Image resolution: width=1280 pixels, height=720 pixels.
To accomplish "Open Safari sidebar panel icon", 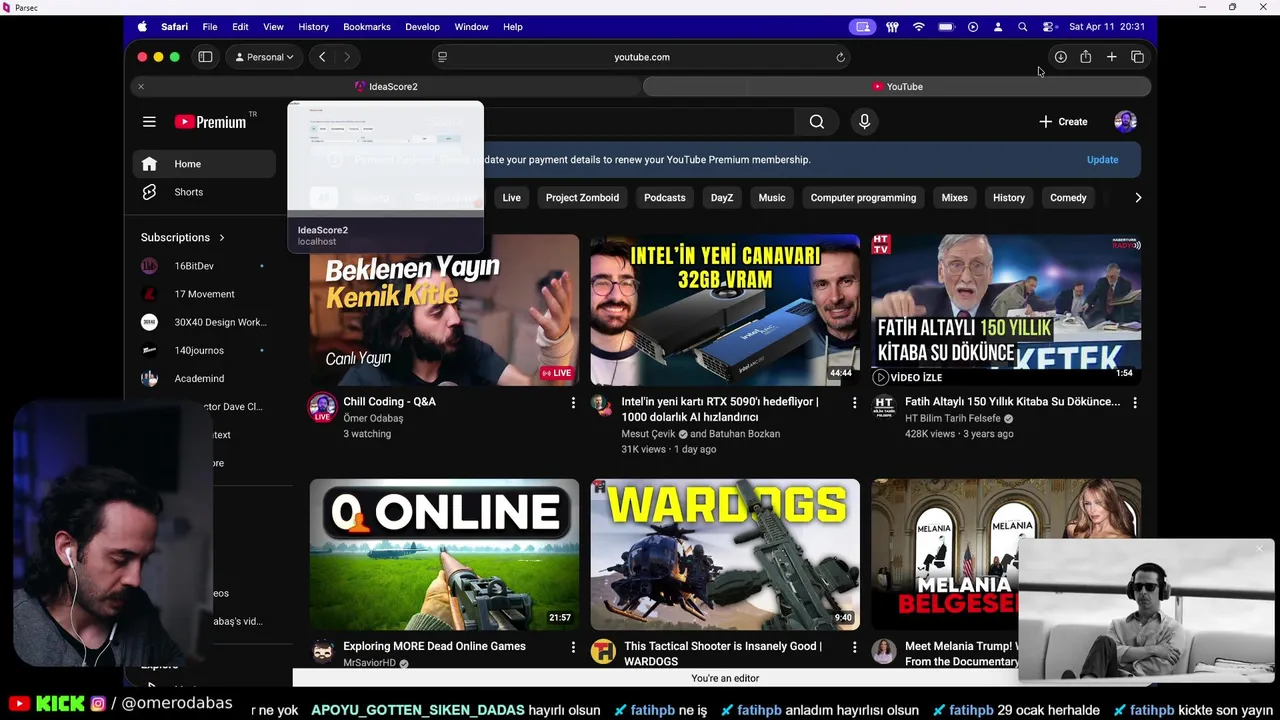I will (205, 57).
